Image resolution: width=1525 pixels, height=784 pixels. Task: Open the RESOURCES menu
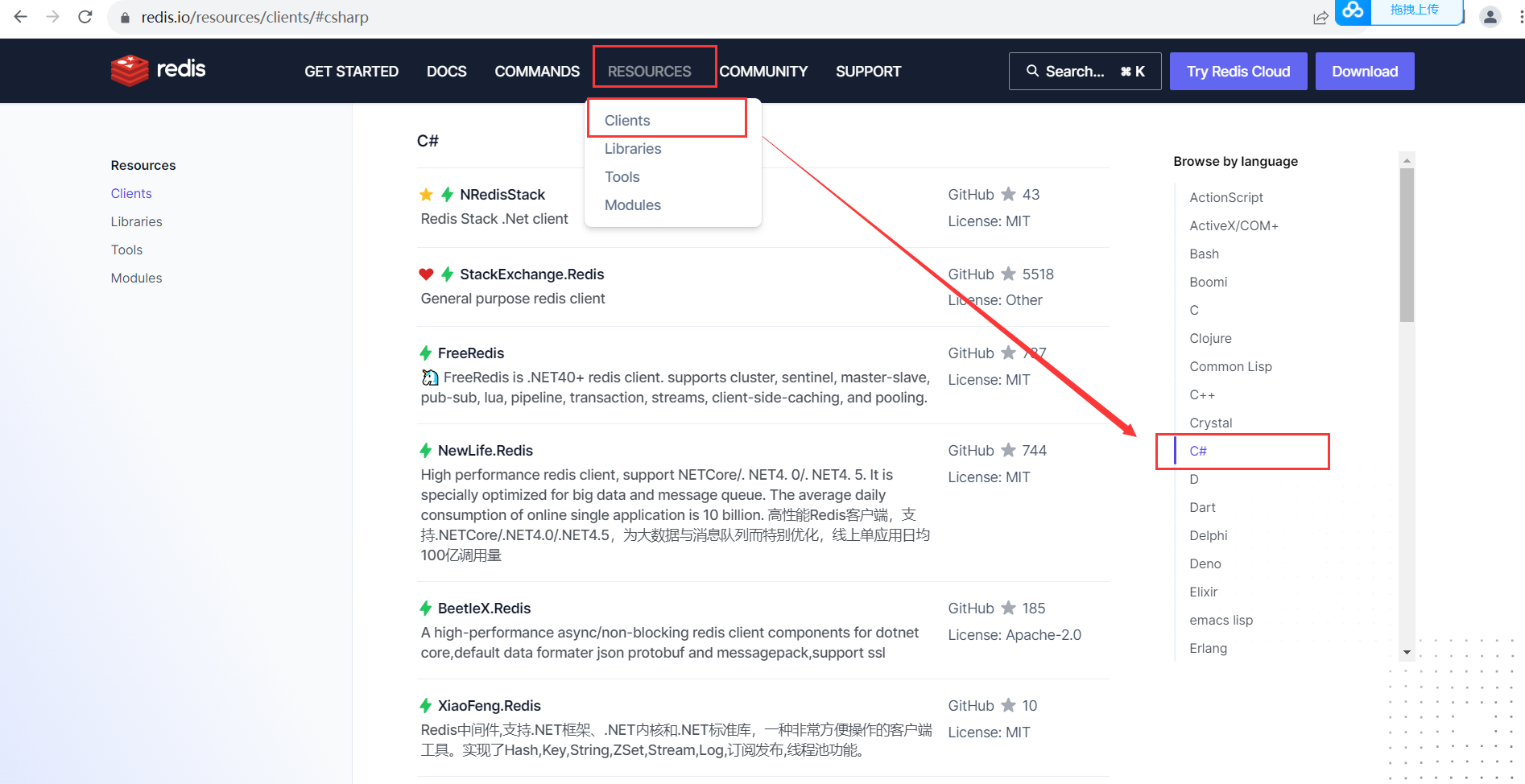[x=649, y=72]
